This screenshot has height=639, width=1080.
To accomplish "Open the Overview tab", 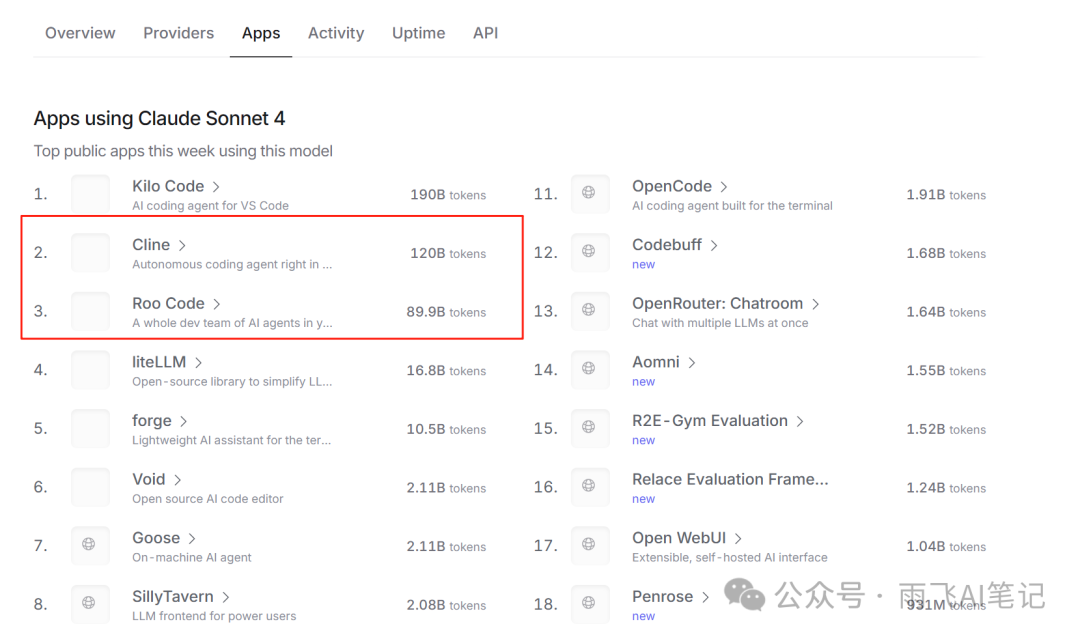I will point(80,33).
